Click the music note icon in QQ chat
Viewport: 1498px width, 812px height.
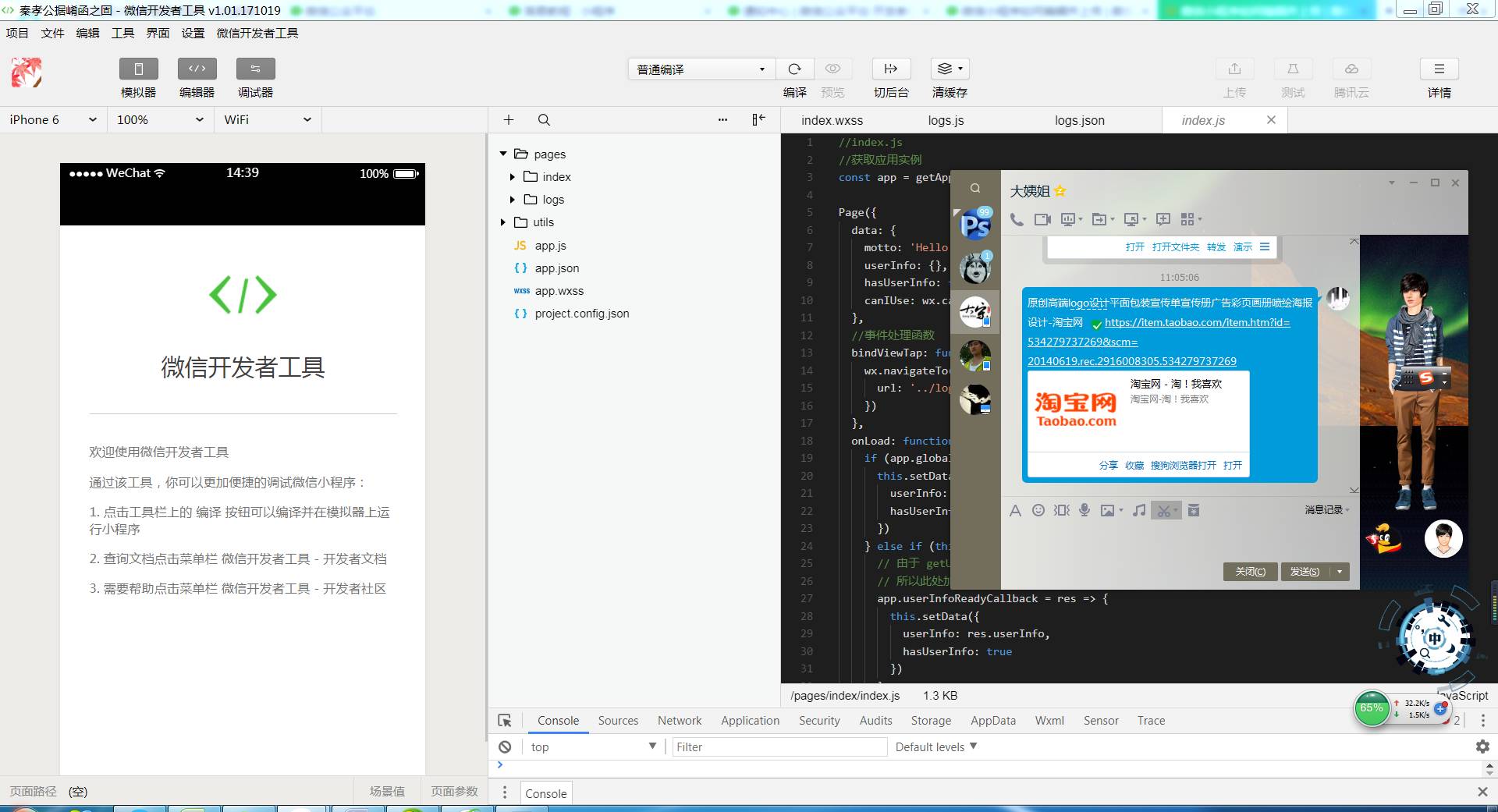(1139, 510)
